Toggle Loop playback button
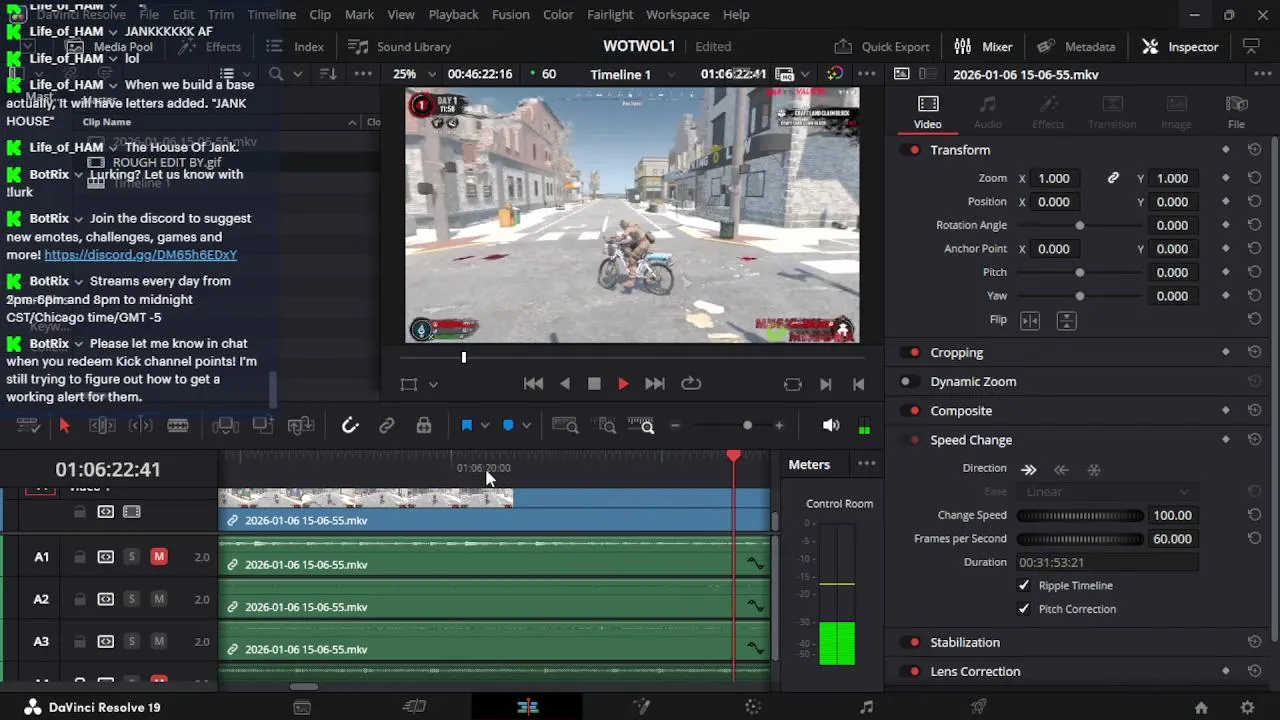 tap(691, 384)
